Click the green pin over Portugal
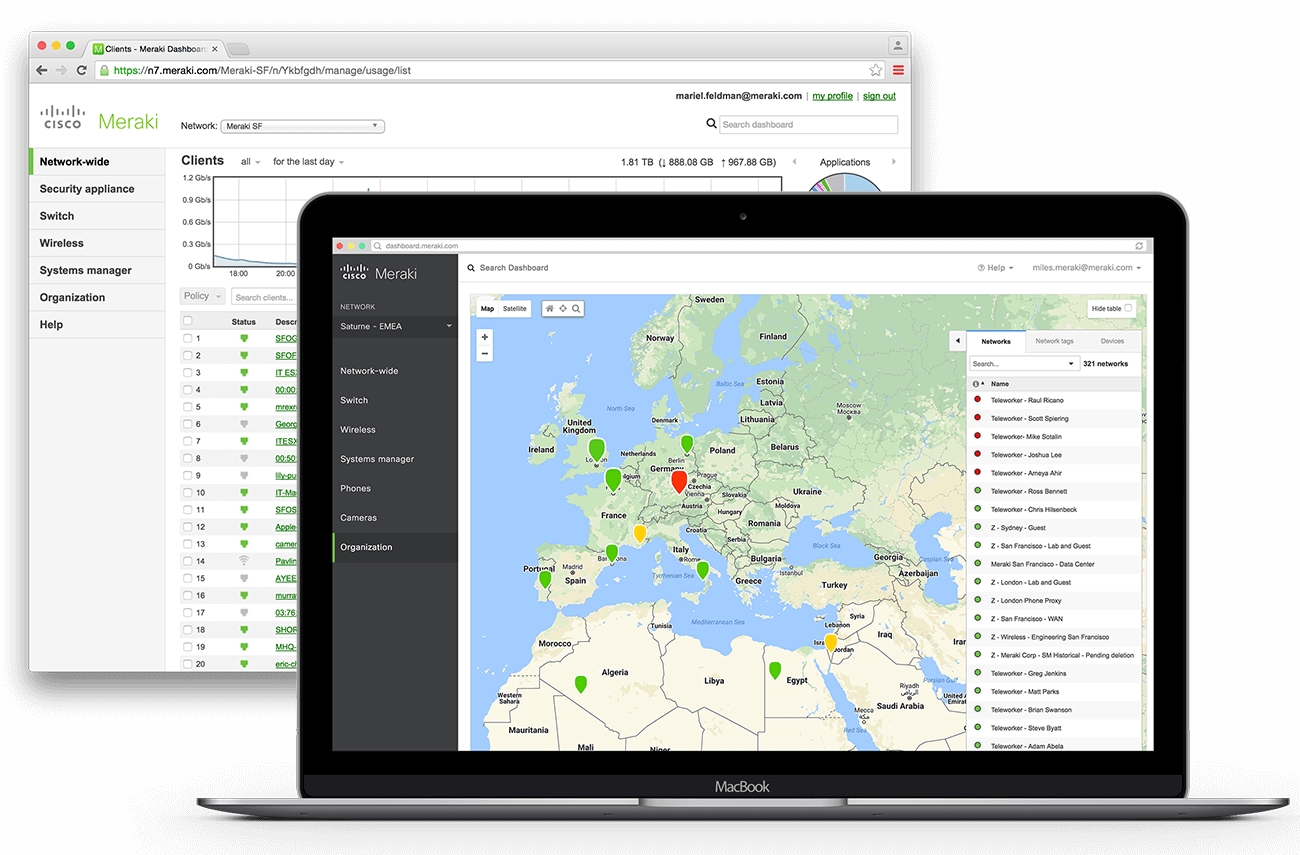The height and width of the screenshot is (855, 1300). (545, 579)
